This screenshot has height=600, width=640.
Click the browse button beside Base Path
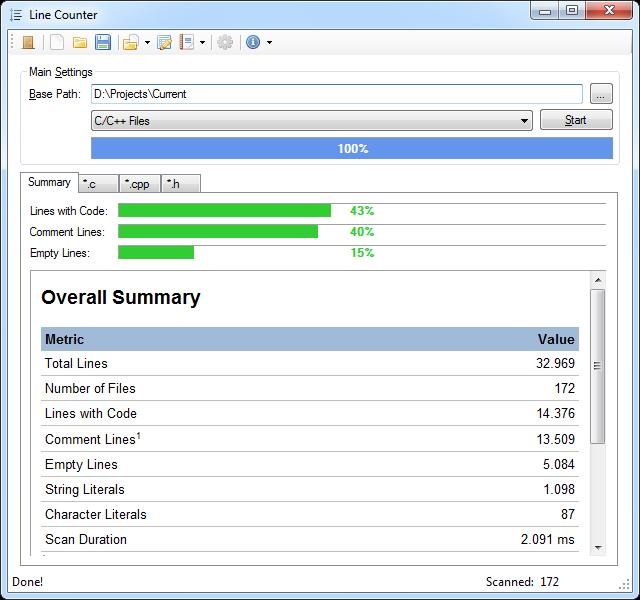[x=600, y=94]
